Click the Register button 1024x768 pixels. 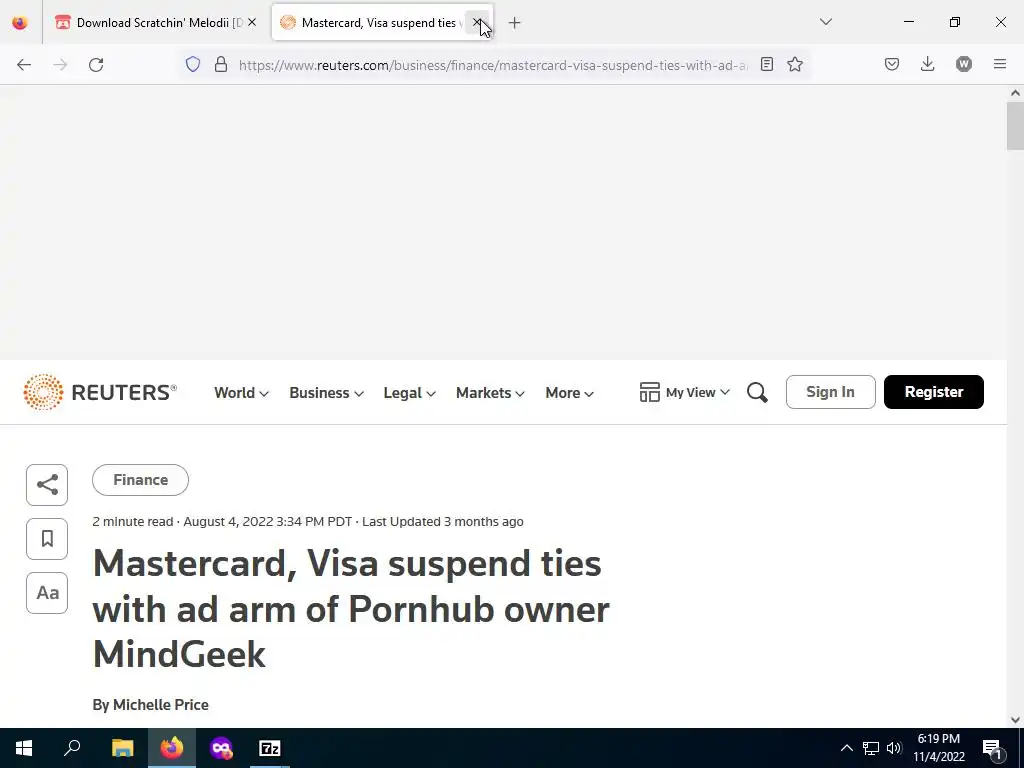coord(933,392)
